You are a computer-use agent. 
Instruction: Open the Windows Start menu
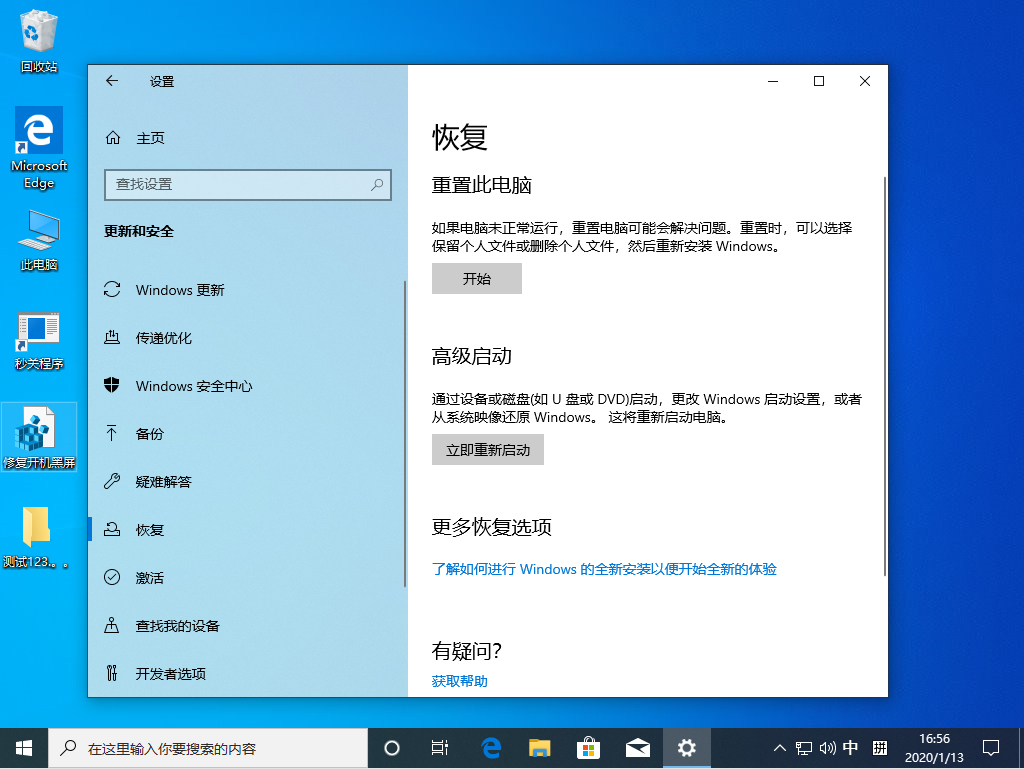click(x=23, y=747)
